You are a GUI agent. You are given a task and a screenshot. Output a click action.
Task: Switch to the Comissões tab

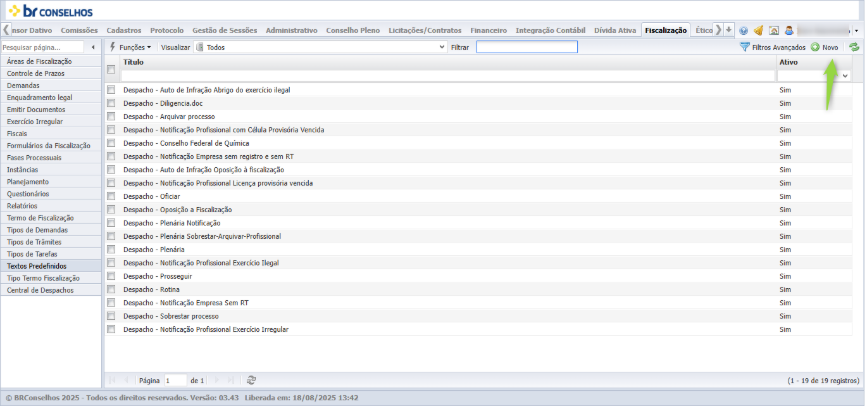(79, 30)
